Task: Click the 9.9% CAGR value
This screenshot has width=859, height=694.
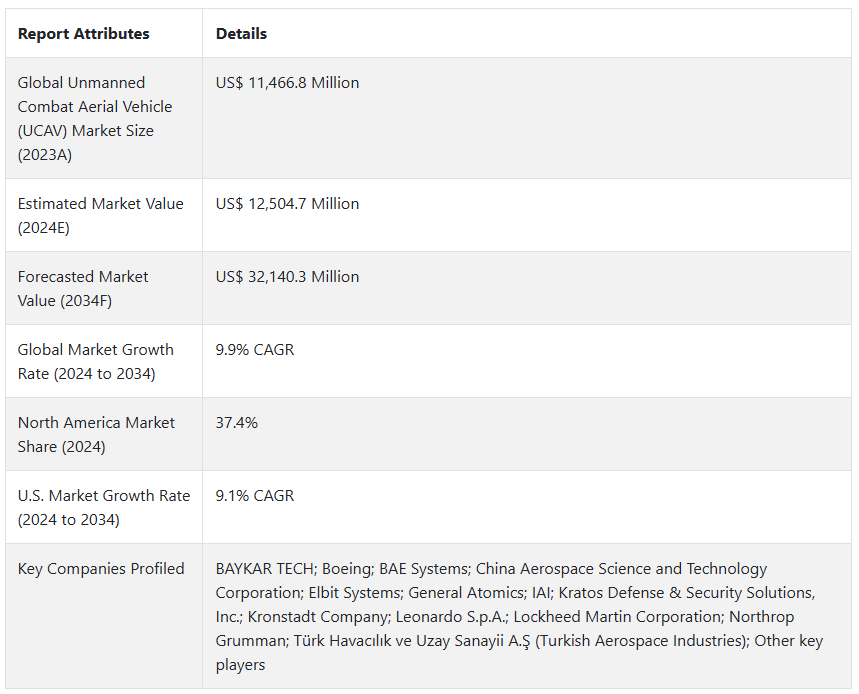Action: tap(255, 350)
